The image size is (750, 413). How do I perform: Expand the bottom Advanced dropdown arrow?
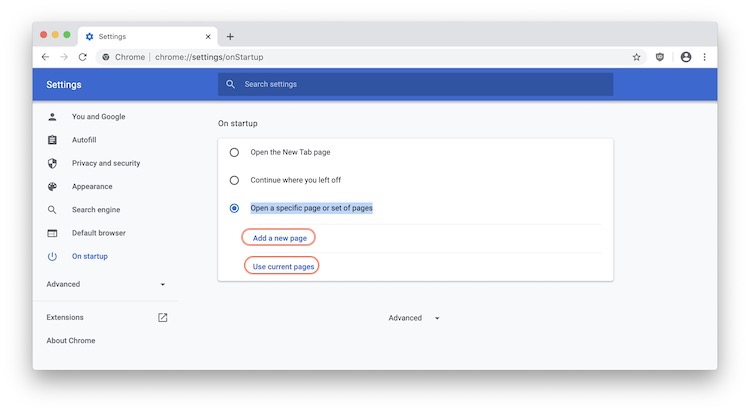tap(437, 318)
